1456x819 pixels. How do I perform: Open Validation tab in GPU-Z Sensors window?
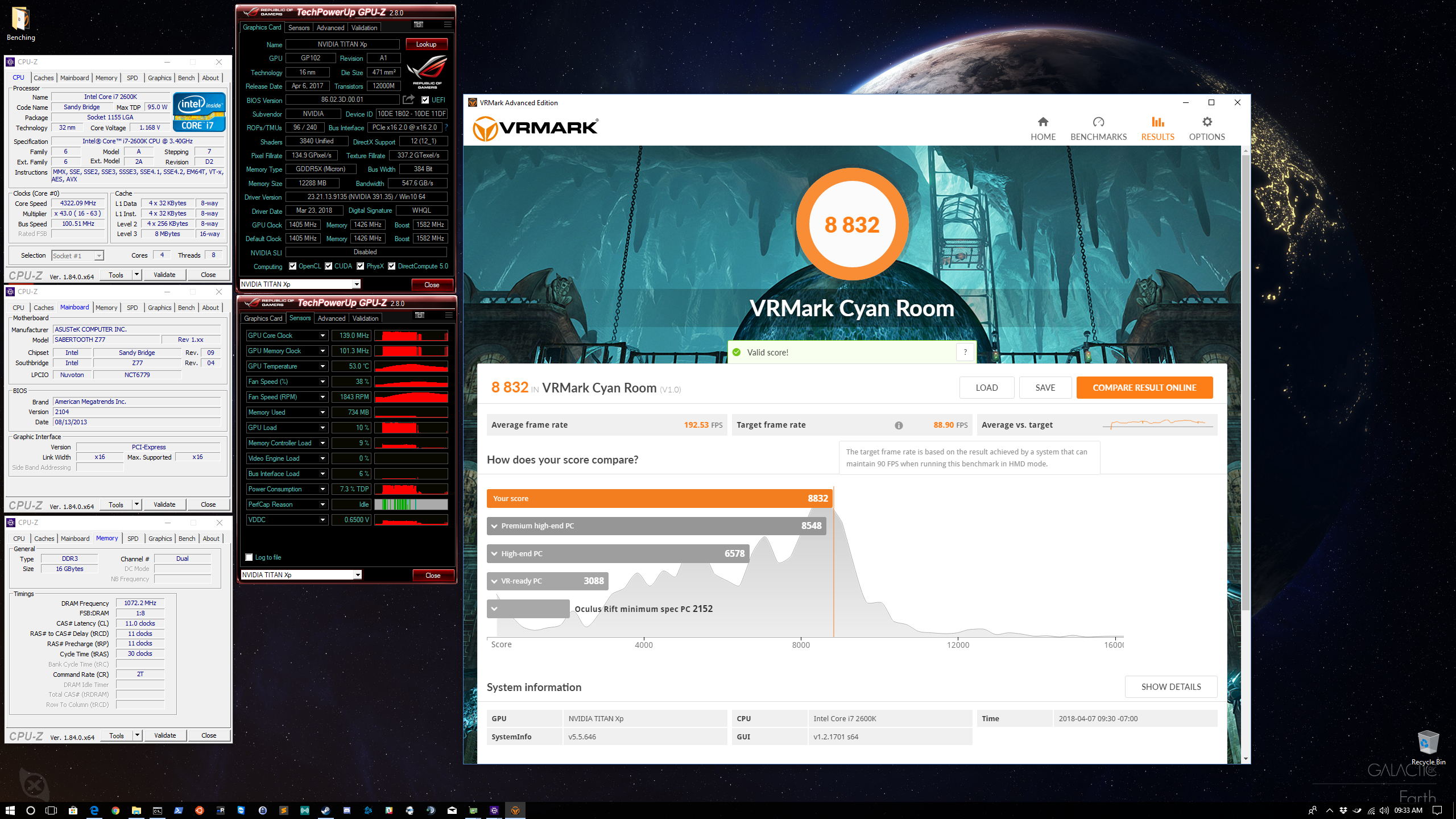tap(365, 318)
